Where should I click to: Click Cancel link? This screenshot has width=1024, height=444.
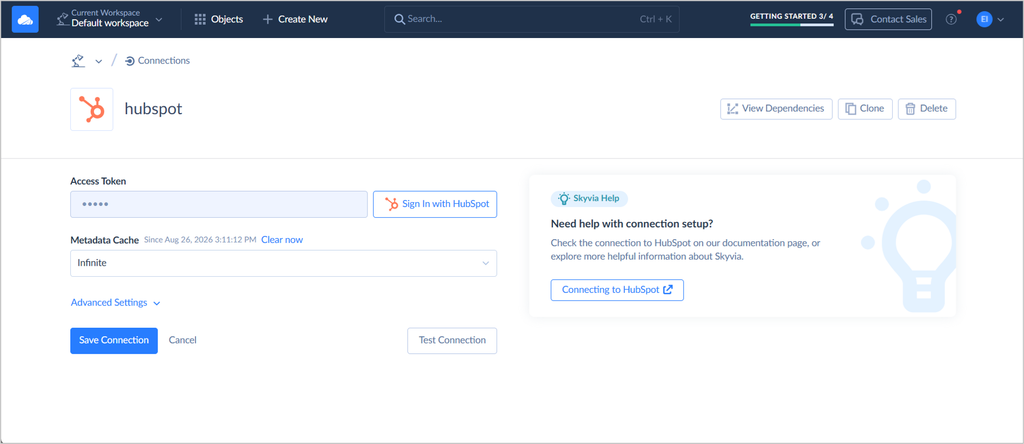tap(182, 340)
